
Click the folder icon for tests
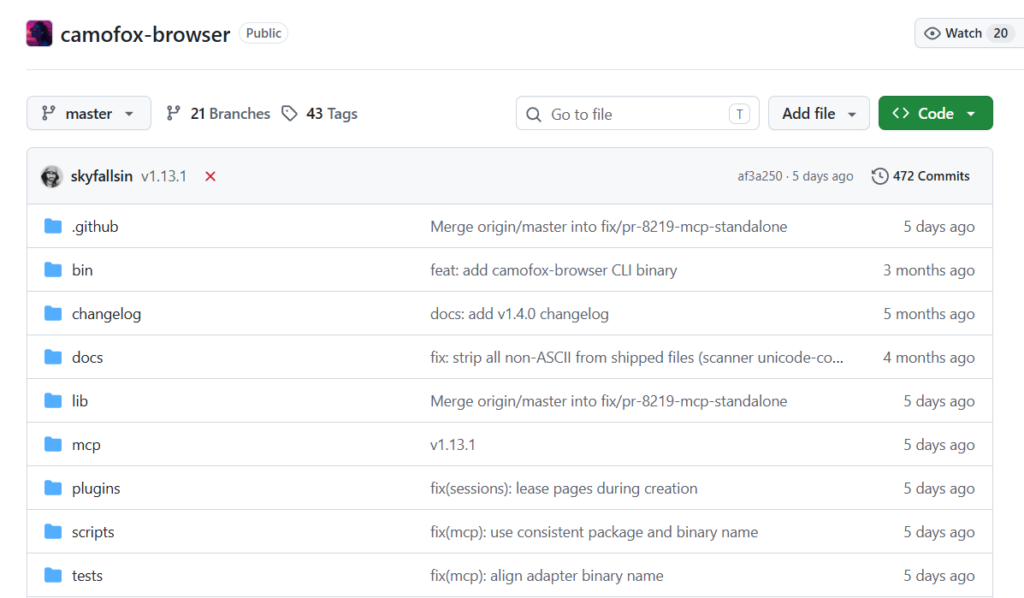[x=53, y=575]
